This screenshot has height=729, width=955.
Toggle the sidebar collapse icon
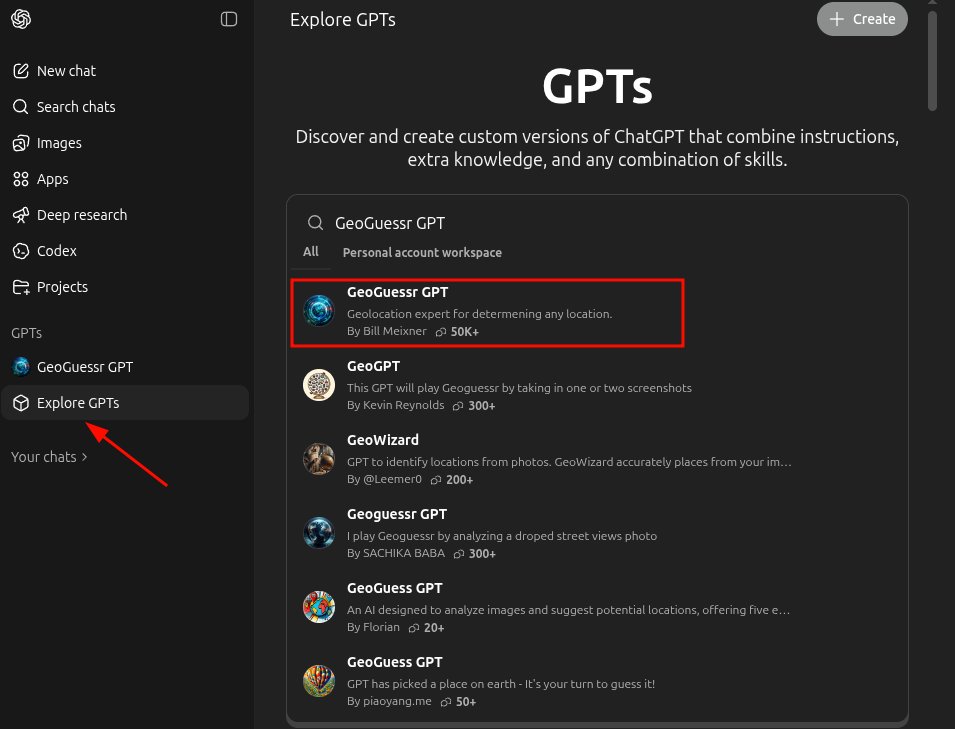pyautogui.click(x=228, y=19)
